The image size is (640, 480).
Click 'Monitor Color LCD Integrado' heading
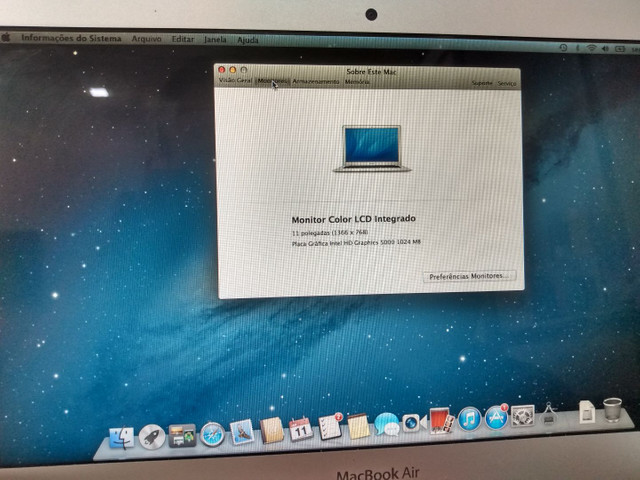pyautogui.click(x=353, y=219)
